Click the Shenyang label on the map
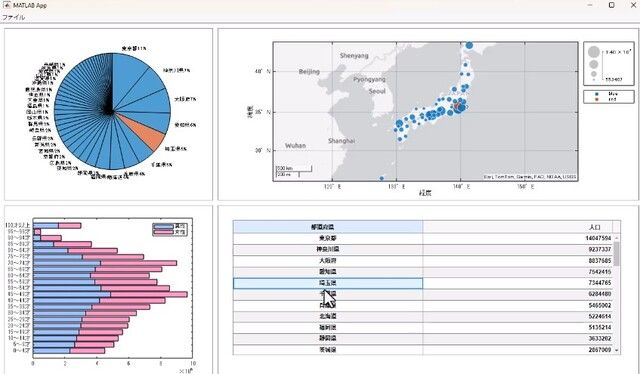This screenshot has width=640, height=374. pyautogui.click(x=353, y=56)
